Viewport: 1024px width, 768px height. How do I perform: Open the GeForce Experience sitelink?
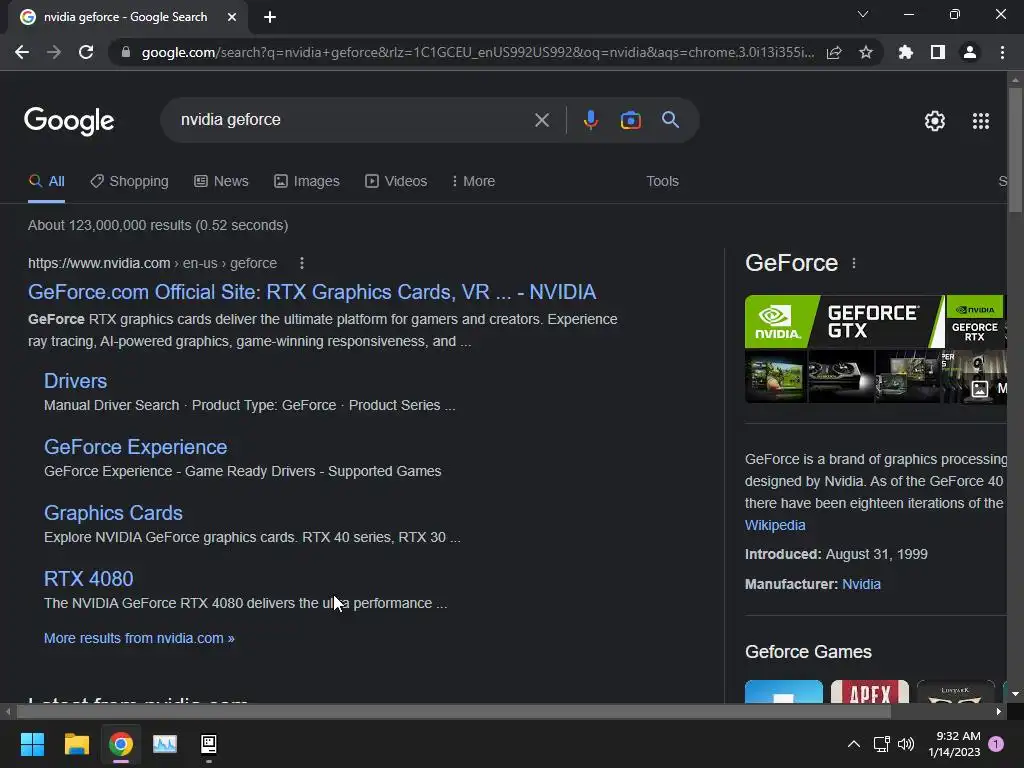coord(135,447)
